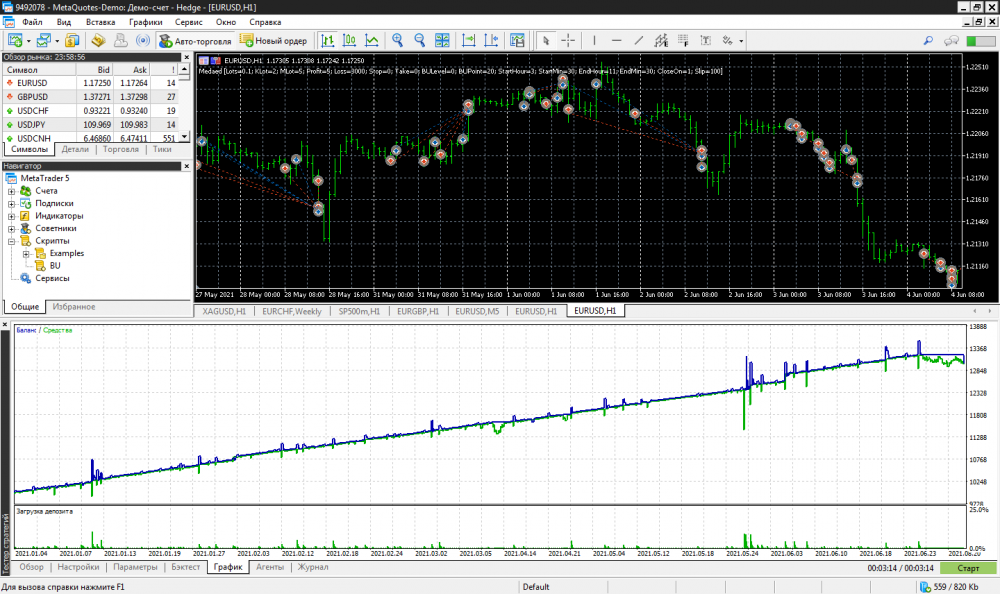This screenshot has width=1000, height=594.
Task: Zoom in on the chart
Action: click(398, 41)
